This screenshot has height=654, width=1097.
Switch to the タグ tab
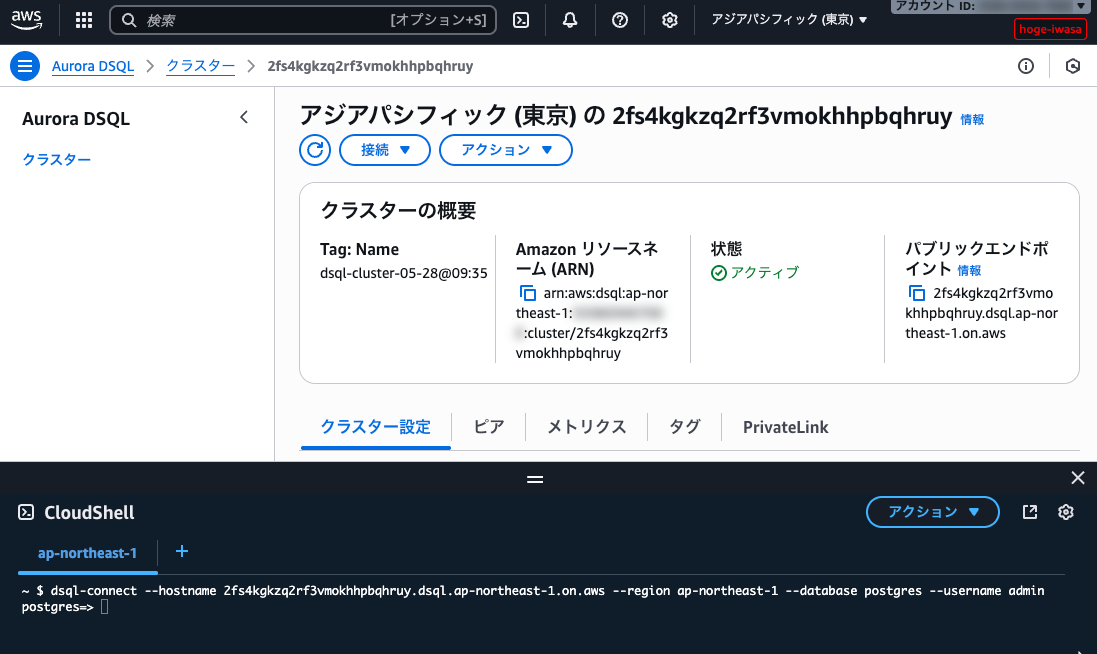coord(684,427)
